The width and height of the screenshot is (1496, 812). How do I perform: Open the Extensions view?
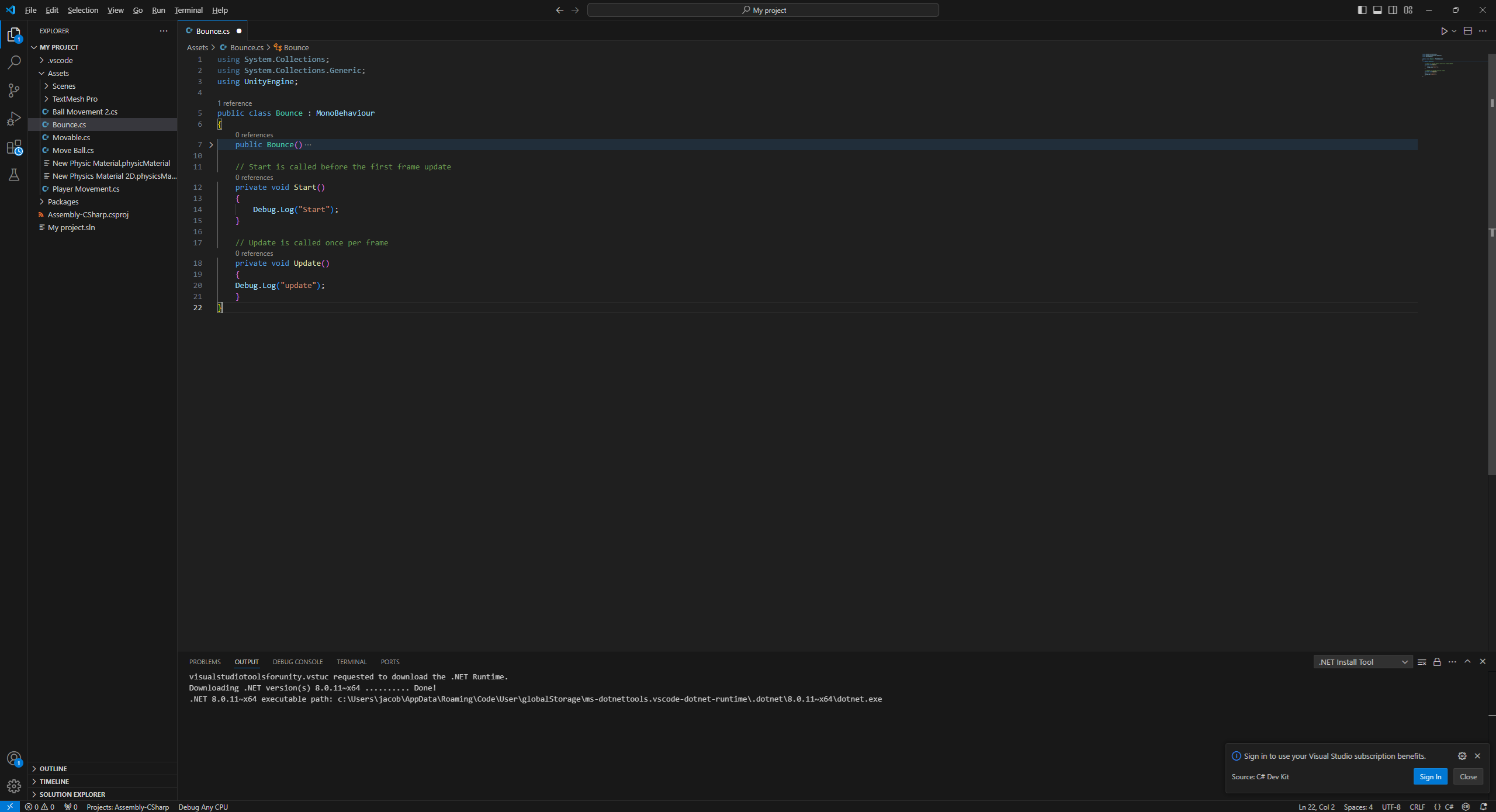(x=14, y=147)
